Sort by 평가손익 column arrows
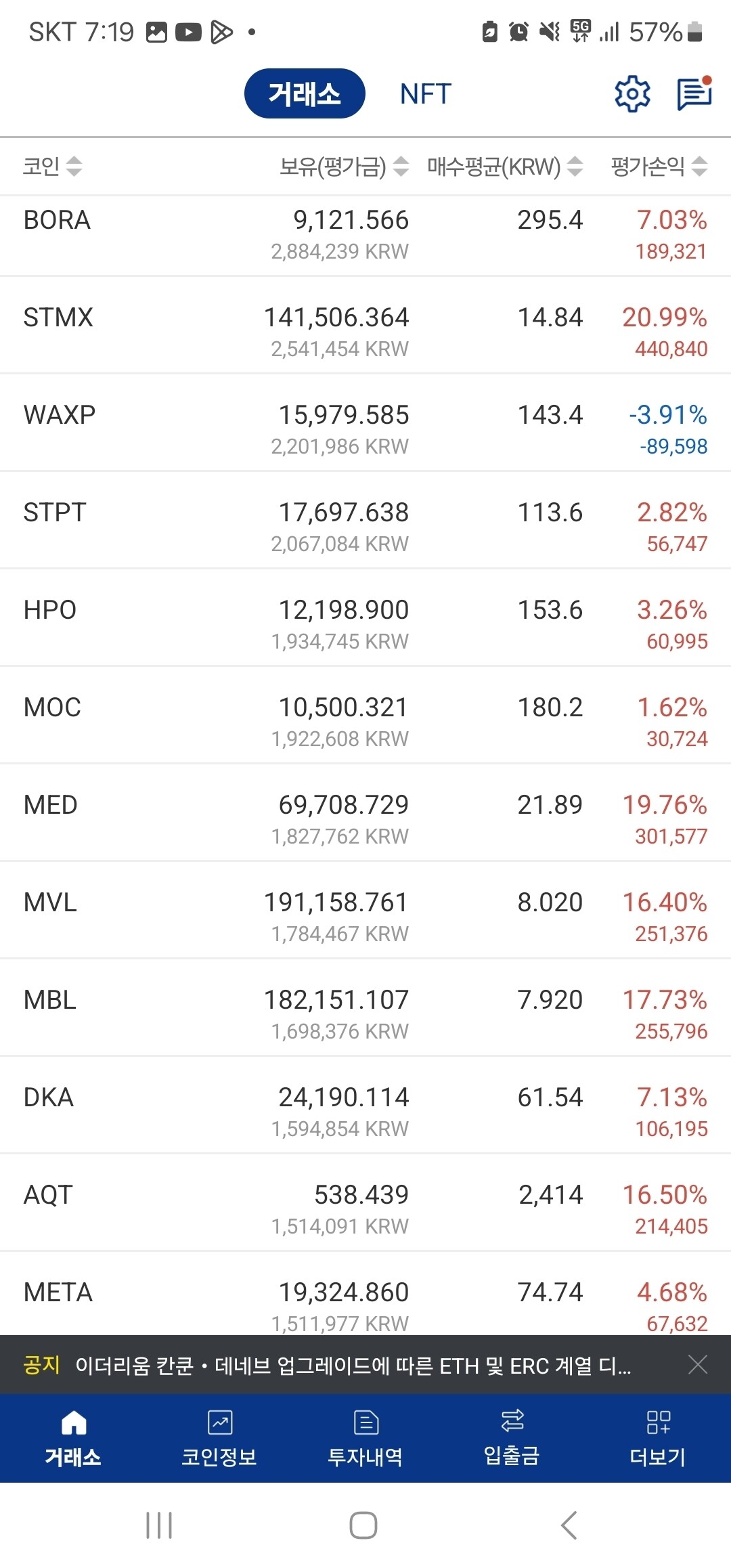 700,167
